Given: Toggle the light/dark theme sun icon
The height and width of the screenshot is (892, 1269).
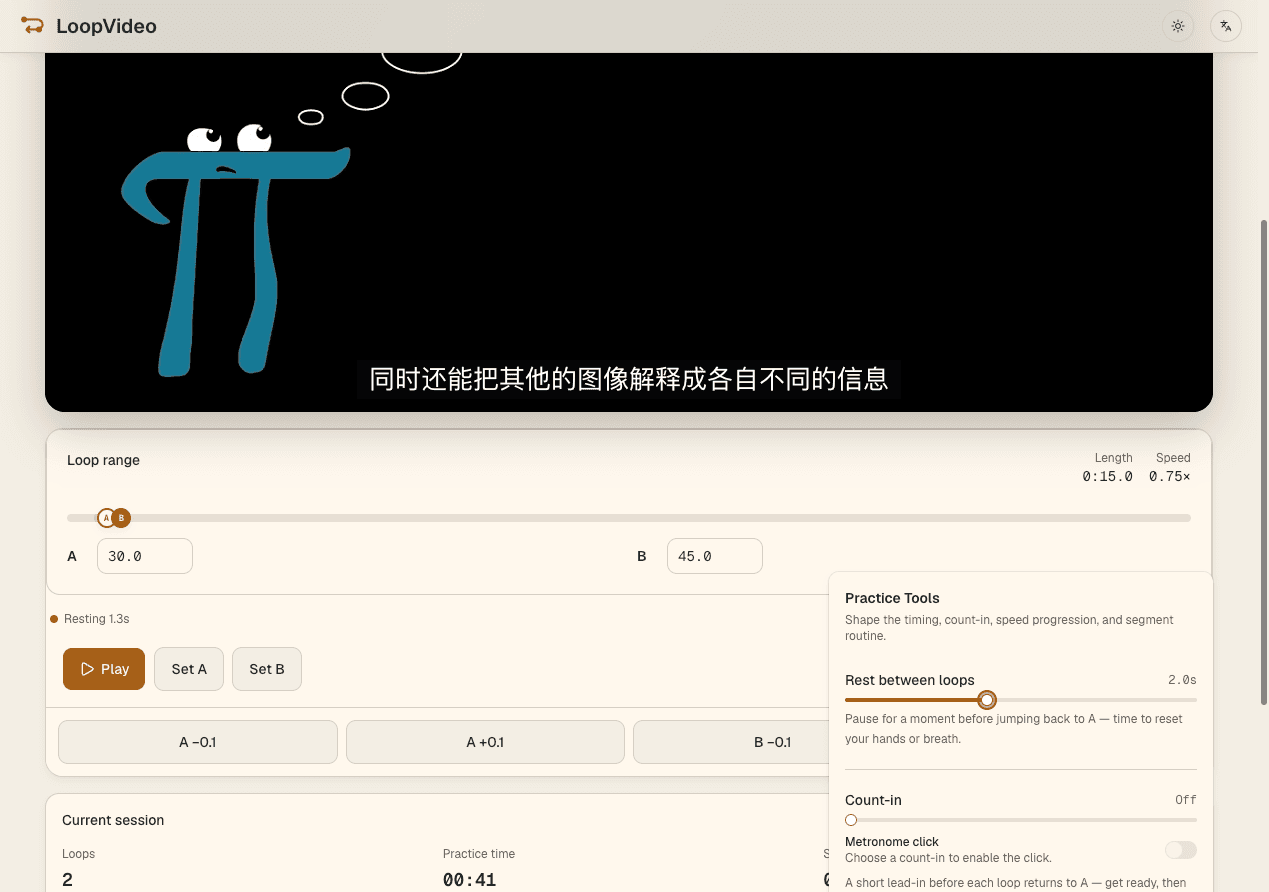Looking at the screenshot, I should coord(1178,26).
